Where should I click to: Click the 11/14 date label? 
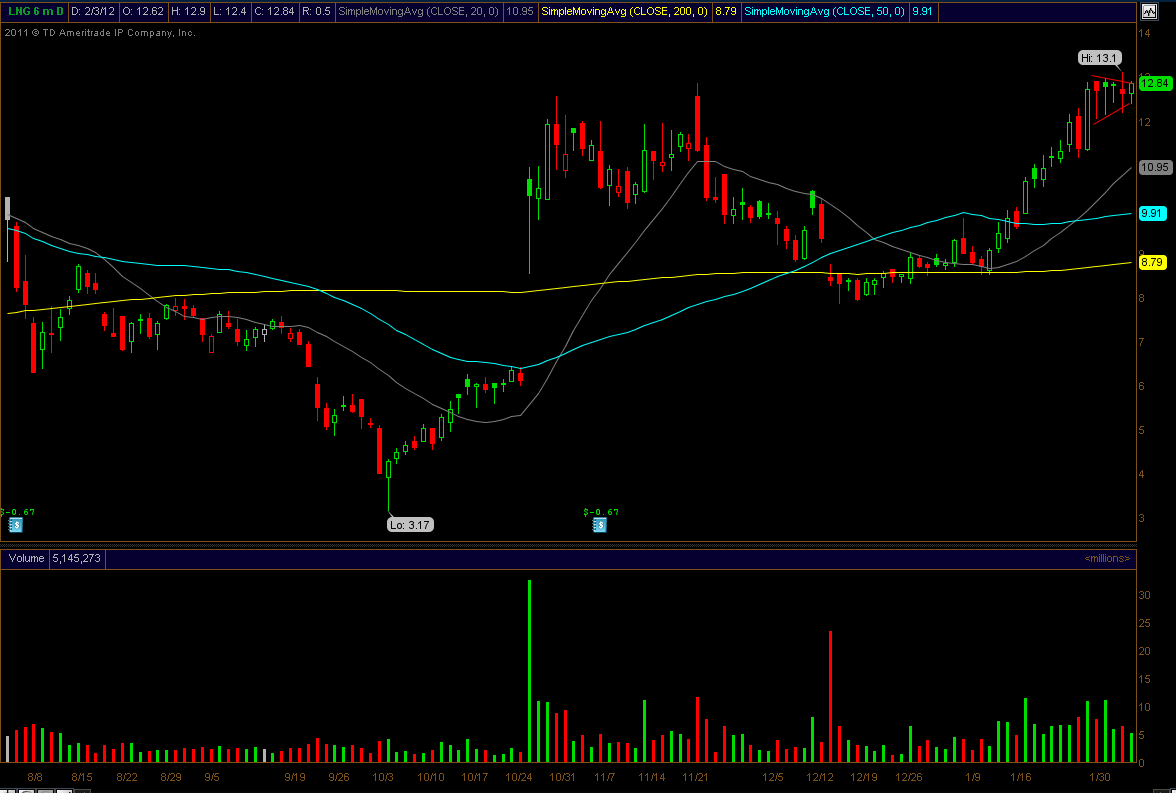click(652, 777)
